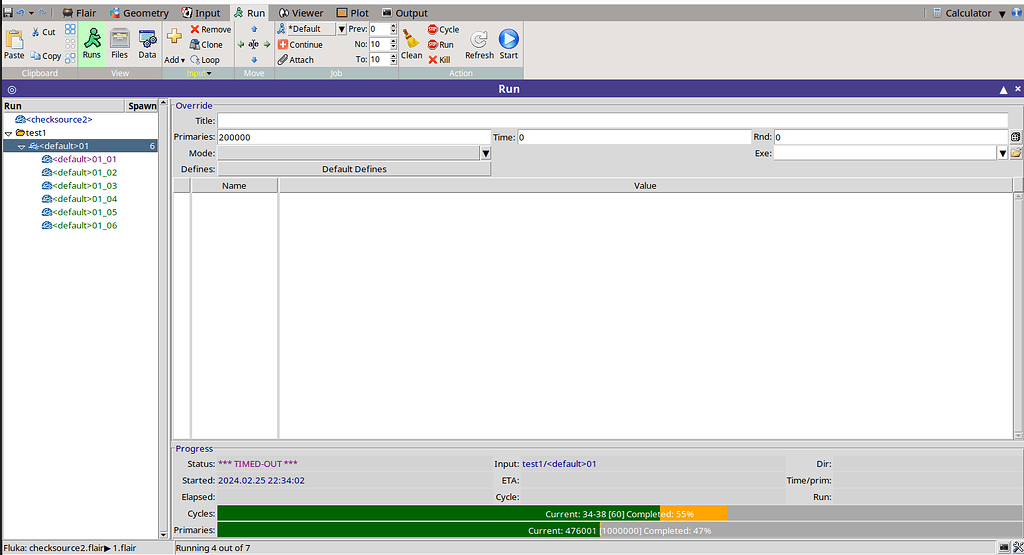Open the Input group dropdown label

pyautogui.click(x=199, y=73)
